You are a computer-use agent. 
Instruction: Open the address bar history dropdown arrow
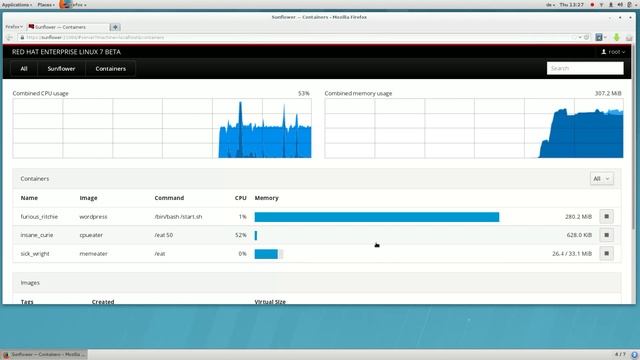(x=580, y=37)
